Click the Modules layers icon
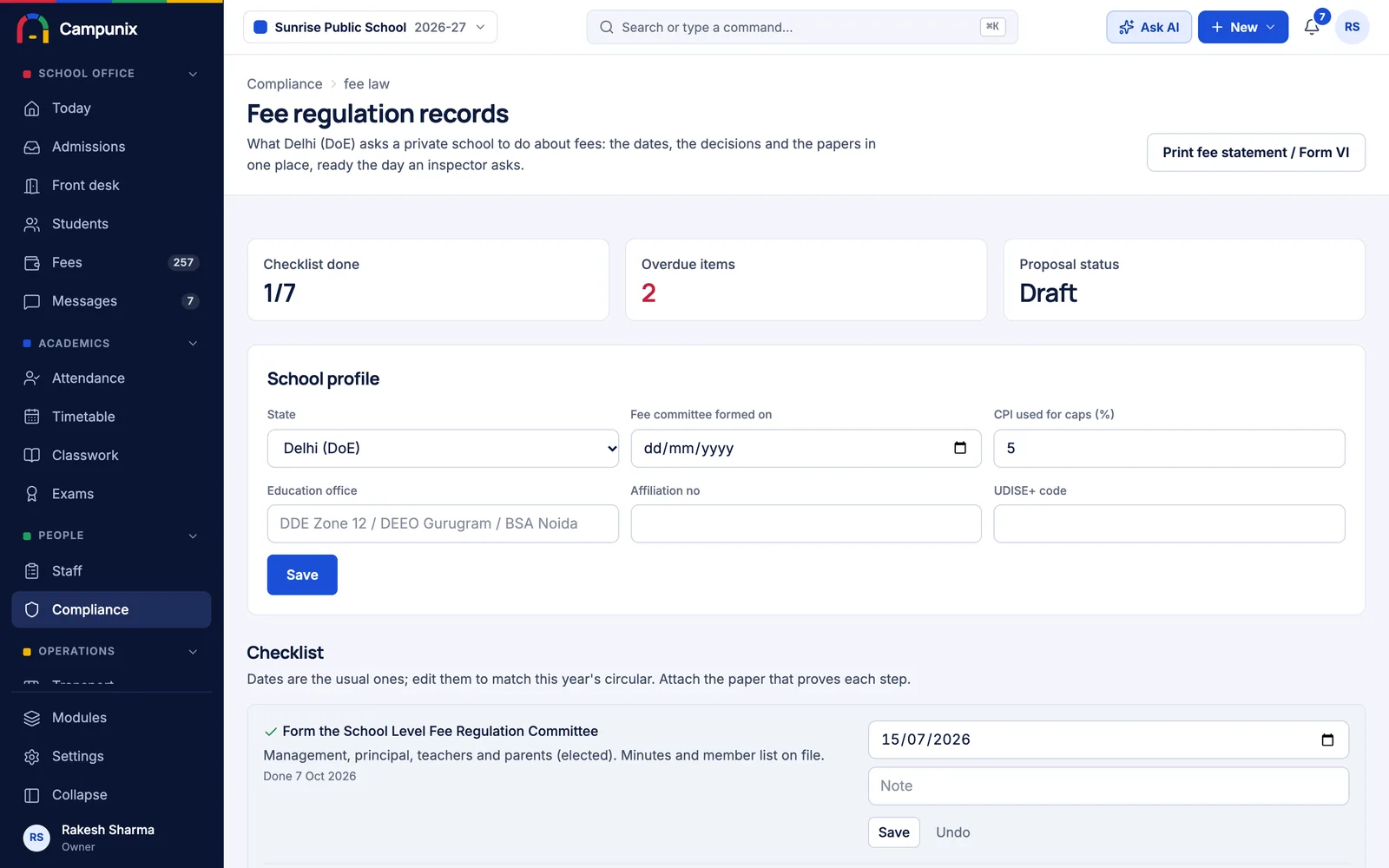 click(32, 718)
